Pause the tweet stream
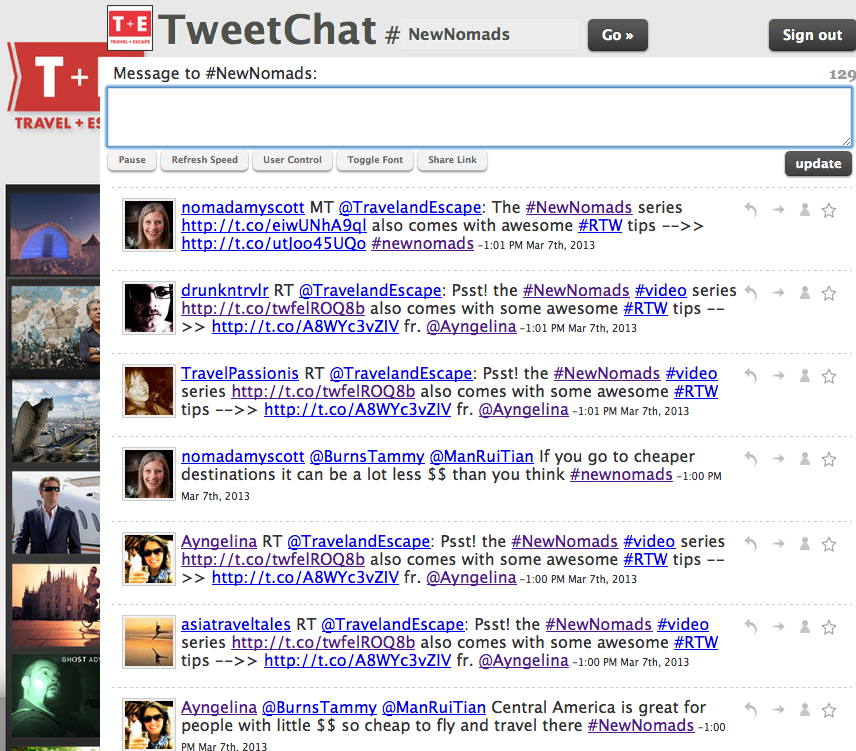The image size is (856, 751). pyautogui.click(x=132, y=160)
